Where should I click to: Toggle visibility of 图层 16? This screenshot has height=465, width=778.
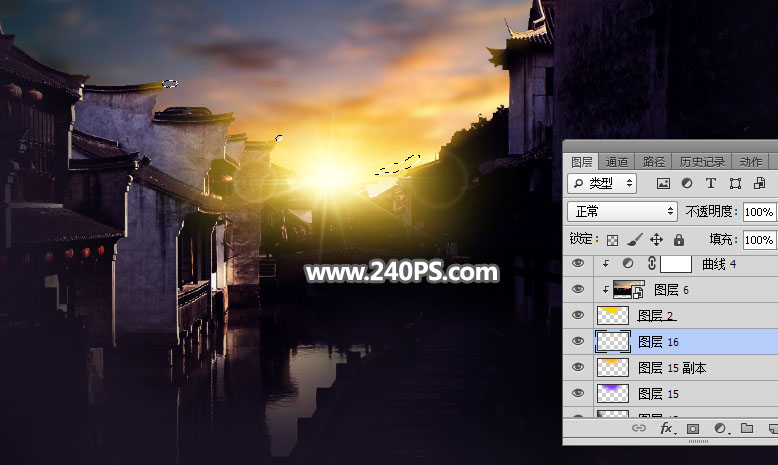coord(578,341)
